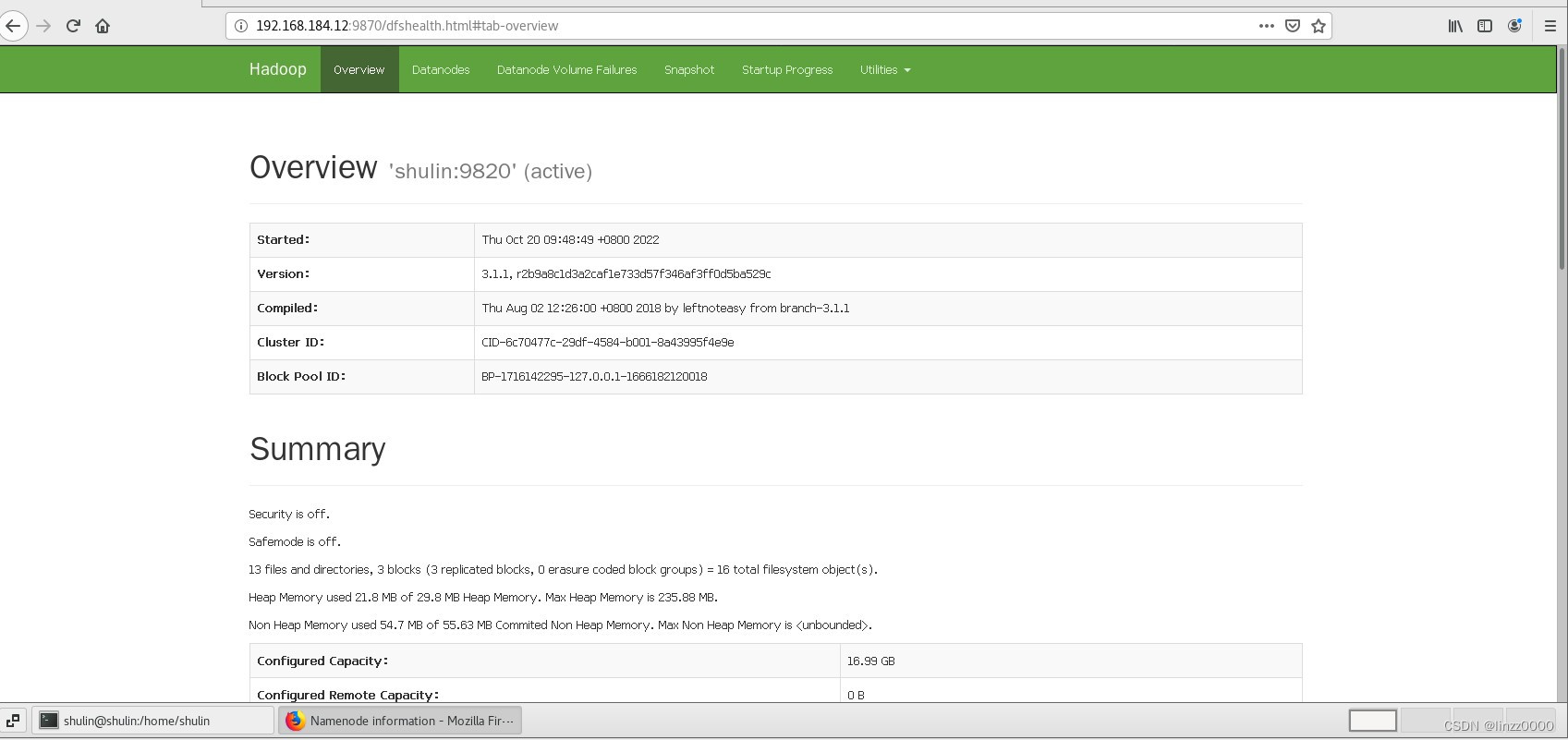
Task: Save page to Pocket icon
Action: click(1293, 26)
